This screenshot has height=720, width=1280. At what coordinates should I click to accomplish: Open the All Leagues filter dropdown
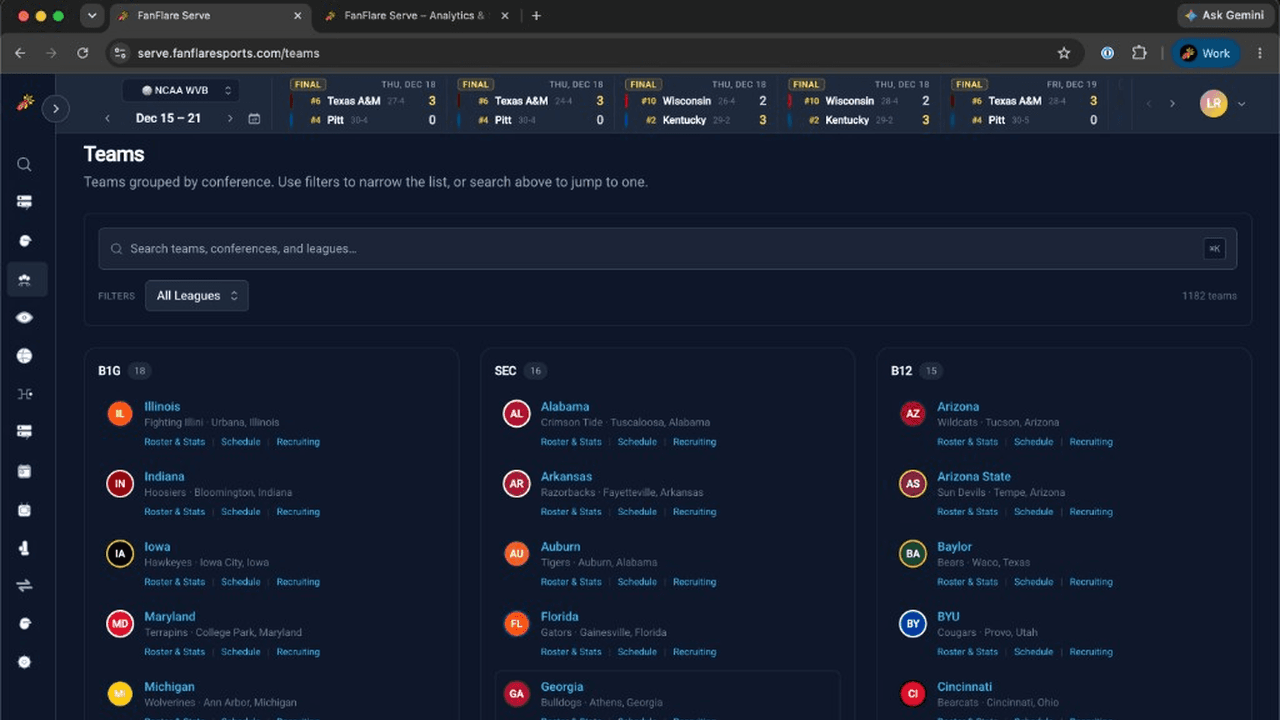[197, 296]
